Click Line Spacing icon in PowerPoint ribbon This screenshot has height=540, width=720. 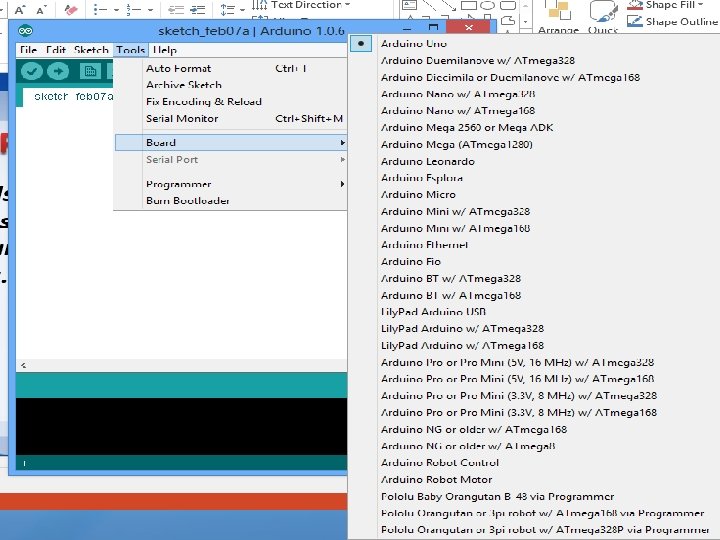(227, 10)
